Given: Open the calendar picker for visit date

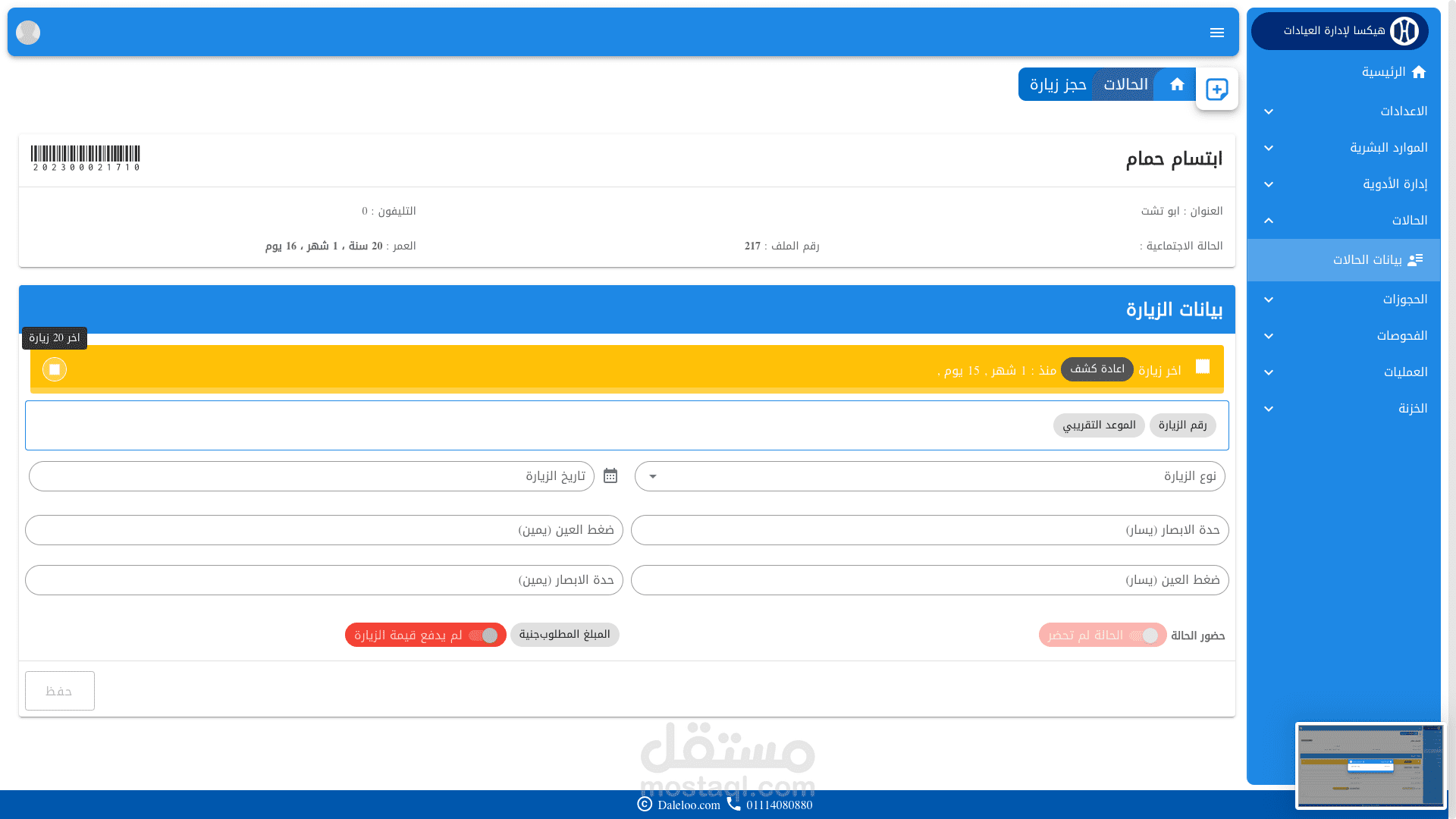Looking at the screenshot, I should (610, 475).
